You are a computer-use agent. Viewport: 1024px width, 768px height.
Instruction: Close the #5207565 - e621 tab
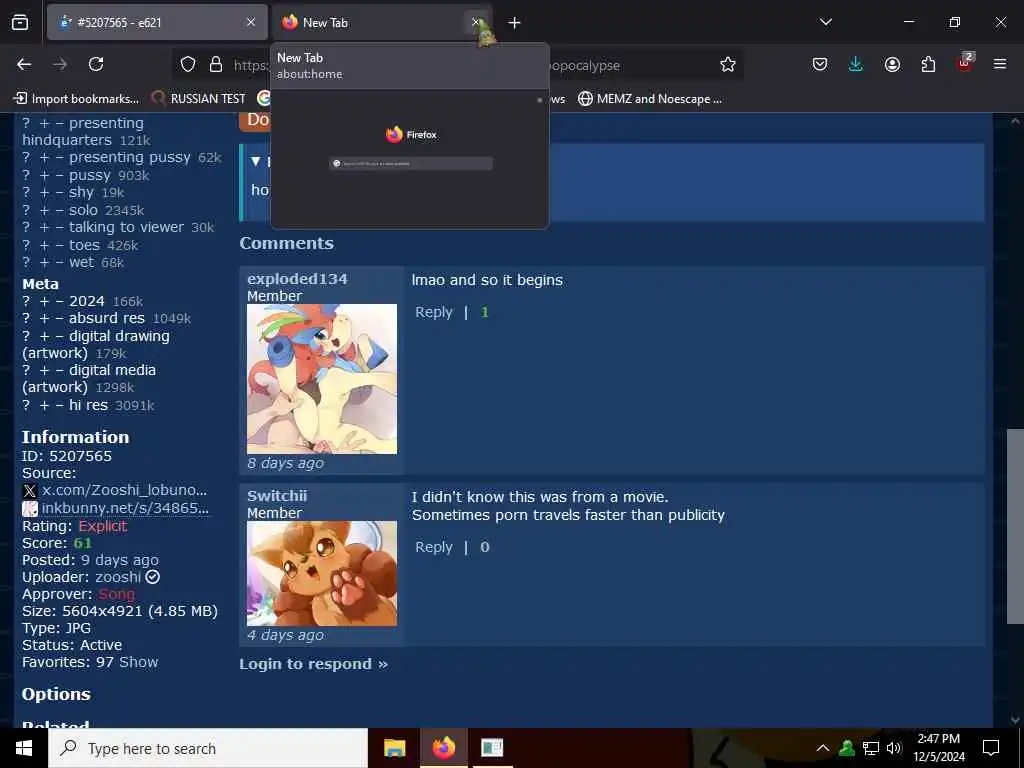click(251, 22)
